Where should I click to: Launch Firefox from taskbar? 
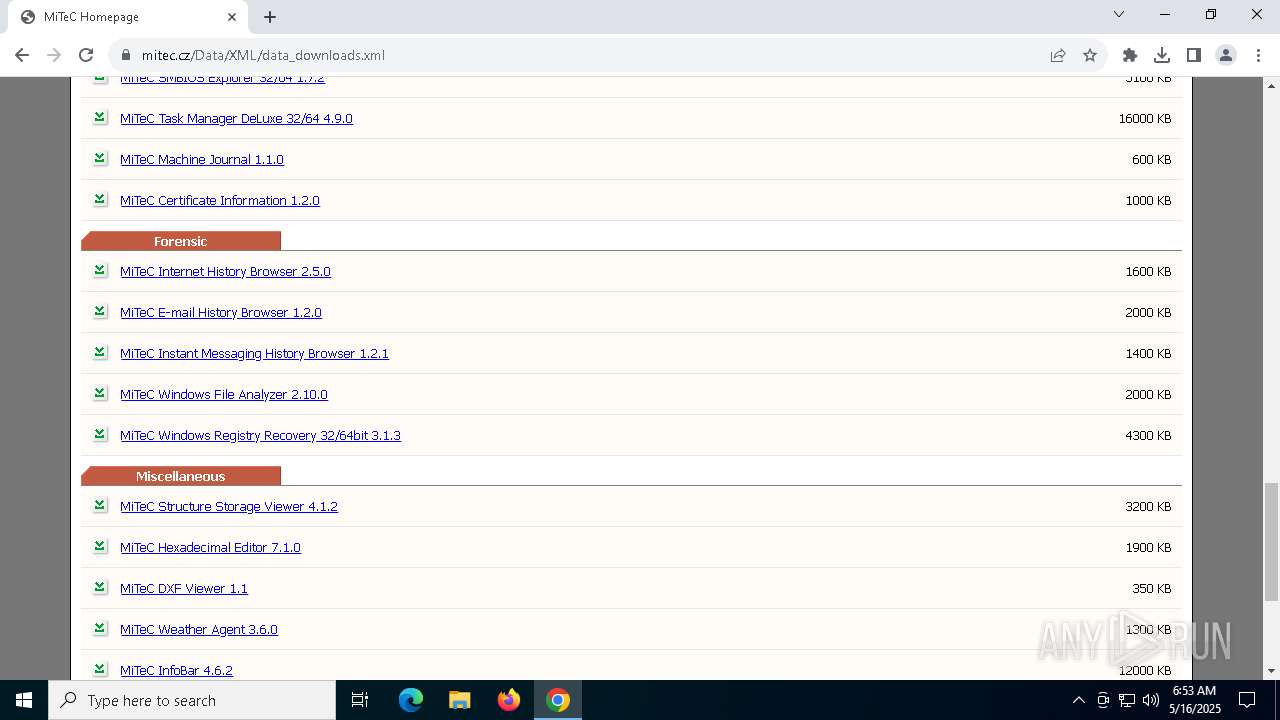pyautogui.click(x=509, y=700)
